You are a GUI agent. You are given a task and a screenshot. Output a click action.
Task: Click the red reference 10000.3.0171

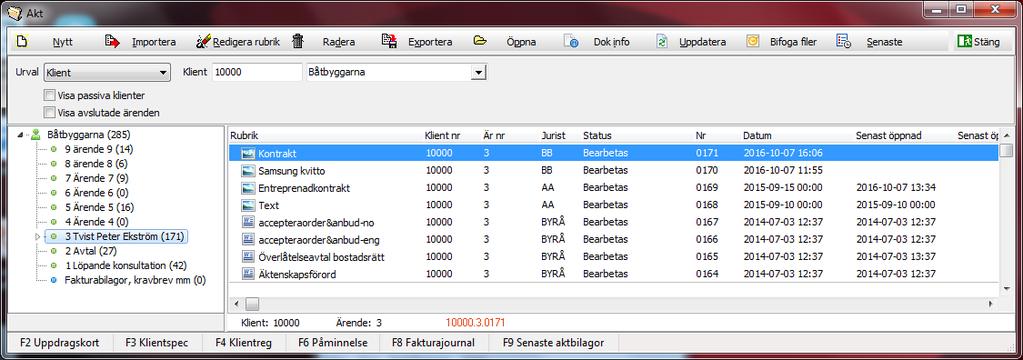coord(476,322)
